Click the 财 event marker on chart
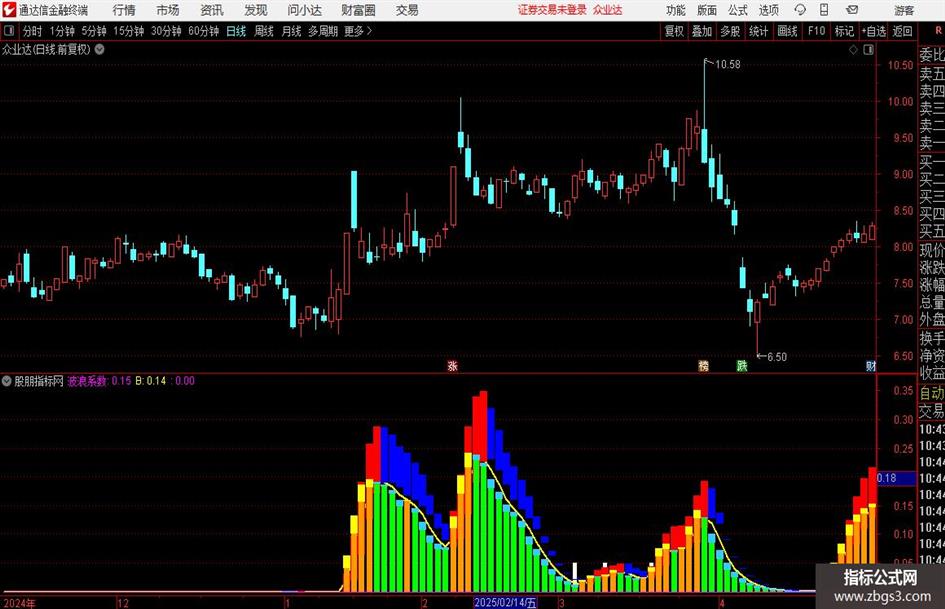The width and height of the screenshot is (945, 609). tap(871, 365)
